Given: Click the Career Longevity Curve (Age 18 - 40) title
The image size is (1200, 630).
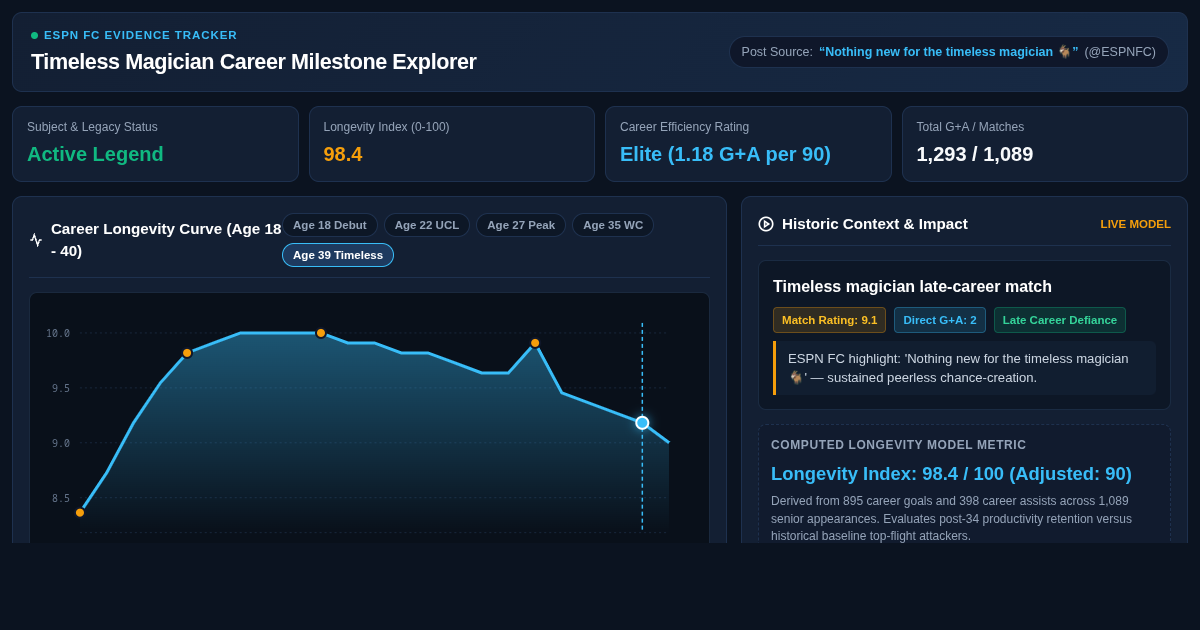Looking at the screenshot, I should pyautogui.click(x=166, y=240).
